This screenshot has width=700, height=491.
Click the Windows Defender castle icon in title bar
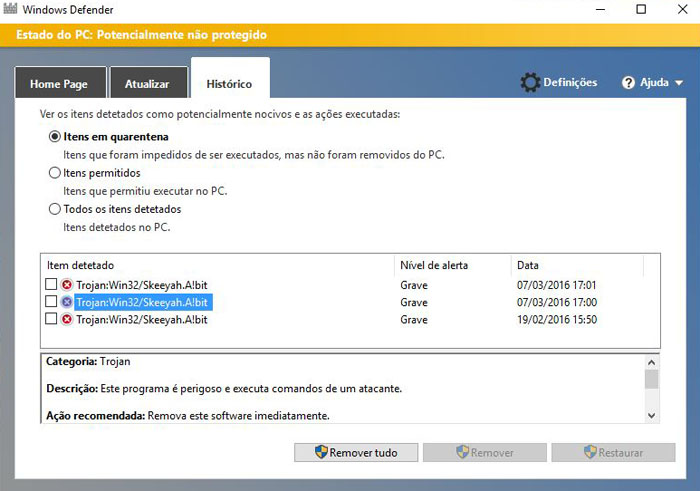click(10, 8)
